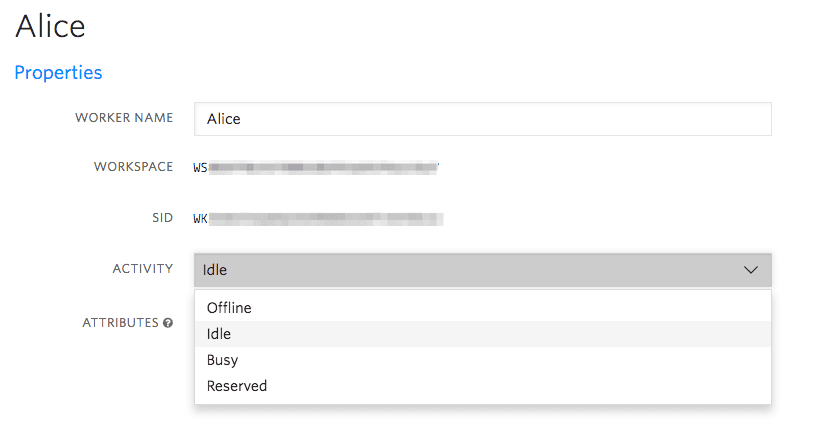Open the Activity combo box showing Idle
The width and height of the screenshot is (831, 426).
point(482,270)
